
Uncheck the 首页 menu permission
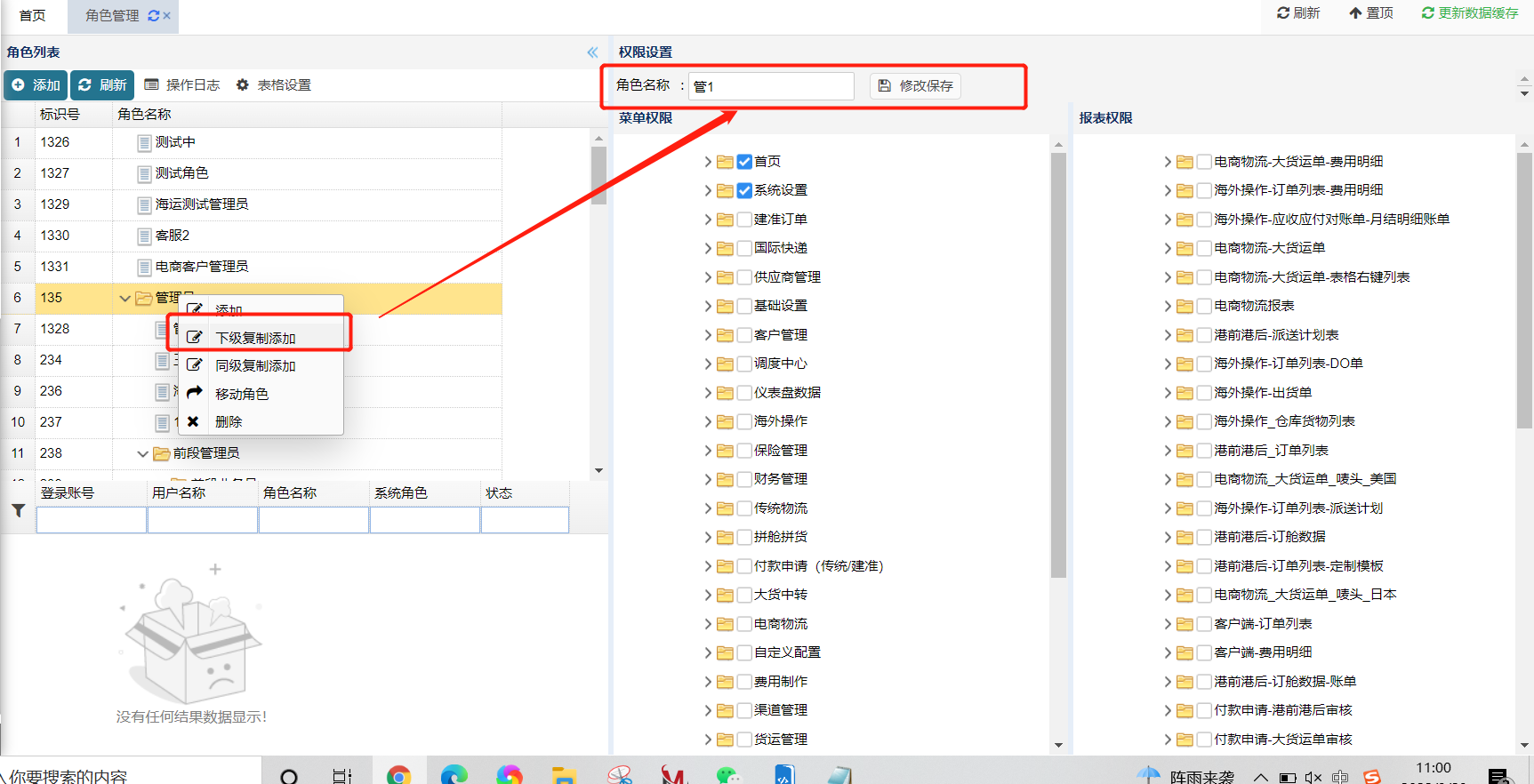pos(744,162)
